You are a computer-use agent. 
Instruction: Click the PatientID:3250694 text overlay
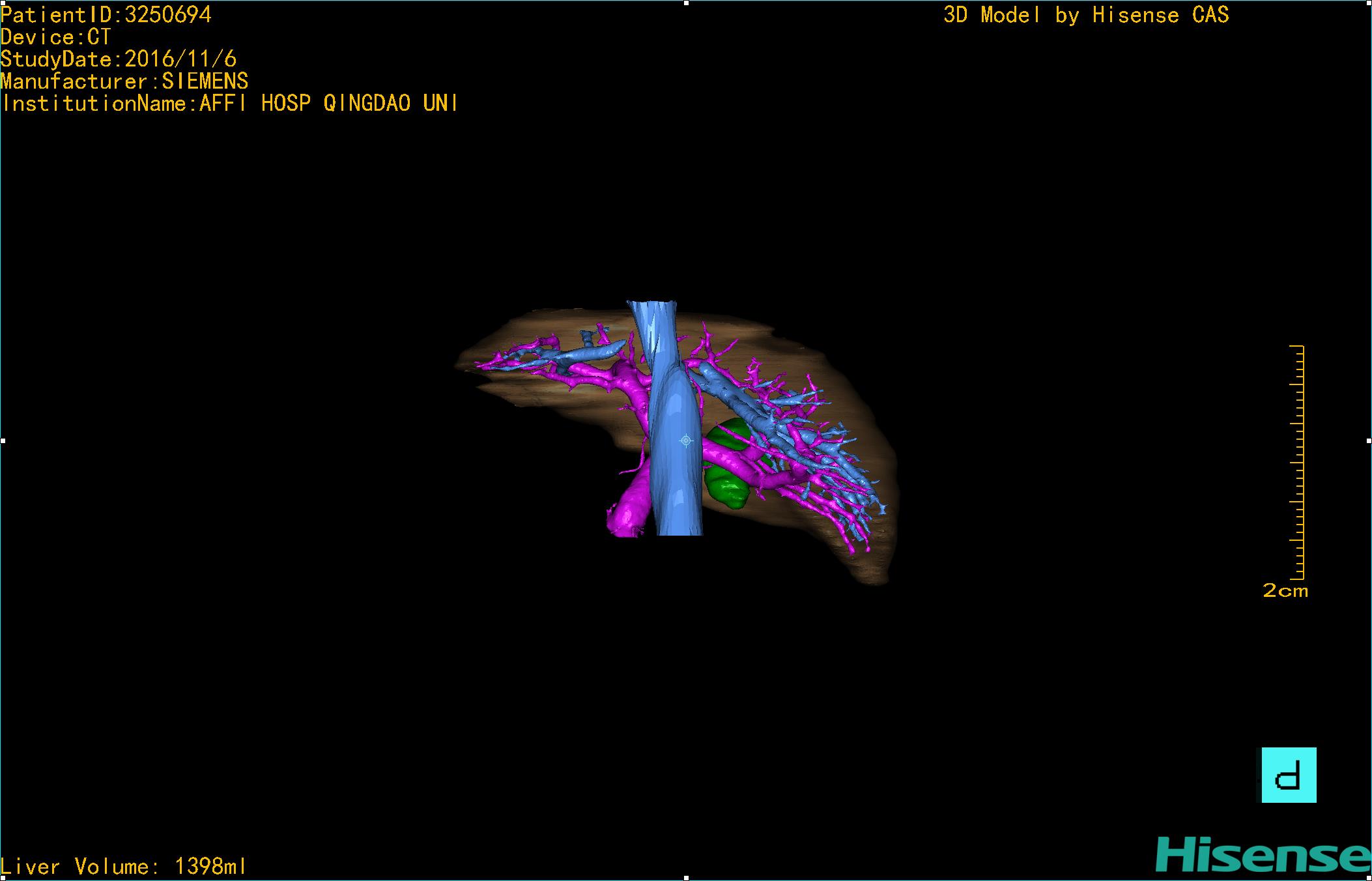[106, 15]
